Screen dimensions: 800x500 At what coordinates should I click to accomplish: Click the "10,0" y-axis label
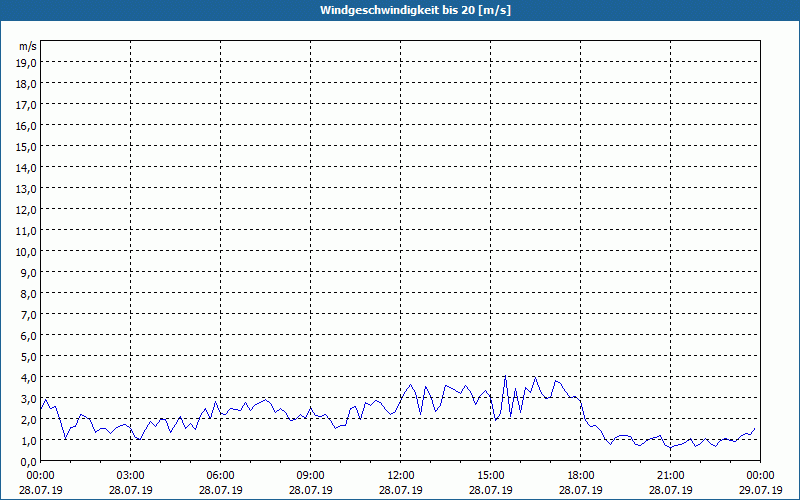pyautogui.click(x=27, y=252)
